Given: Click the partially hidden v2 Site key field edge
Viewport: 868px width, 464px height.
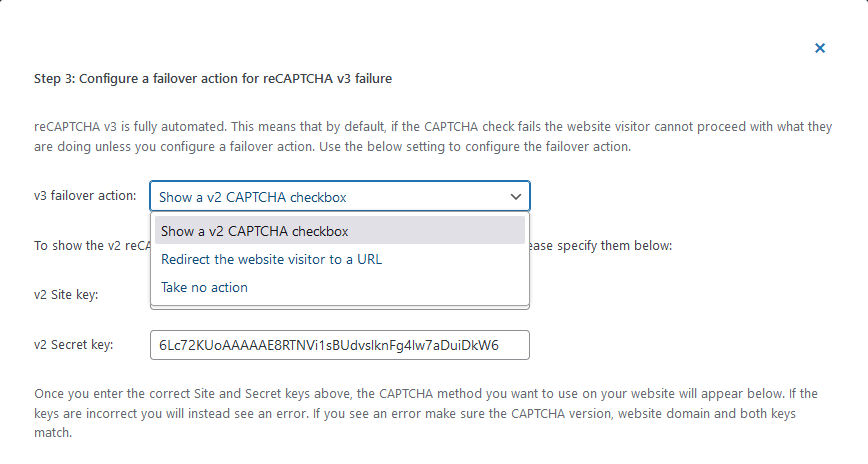Looking at the screenshot, I should 340,307.
